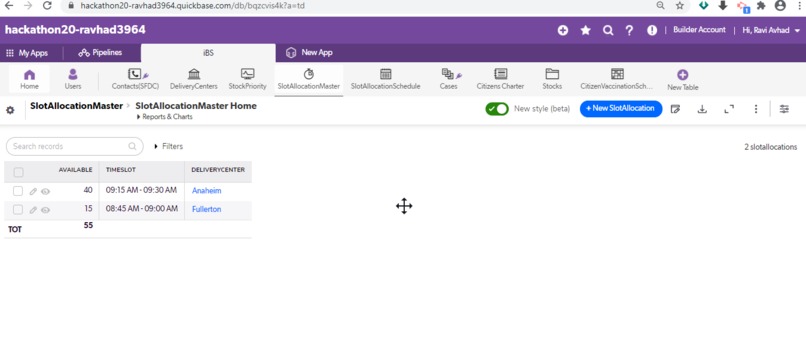Open the Cases table
Image resolution: width=806 pixels, height=364 pixels.
[x=449, y=79]
